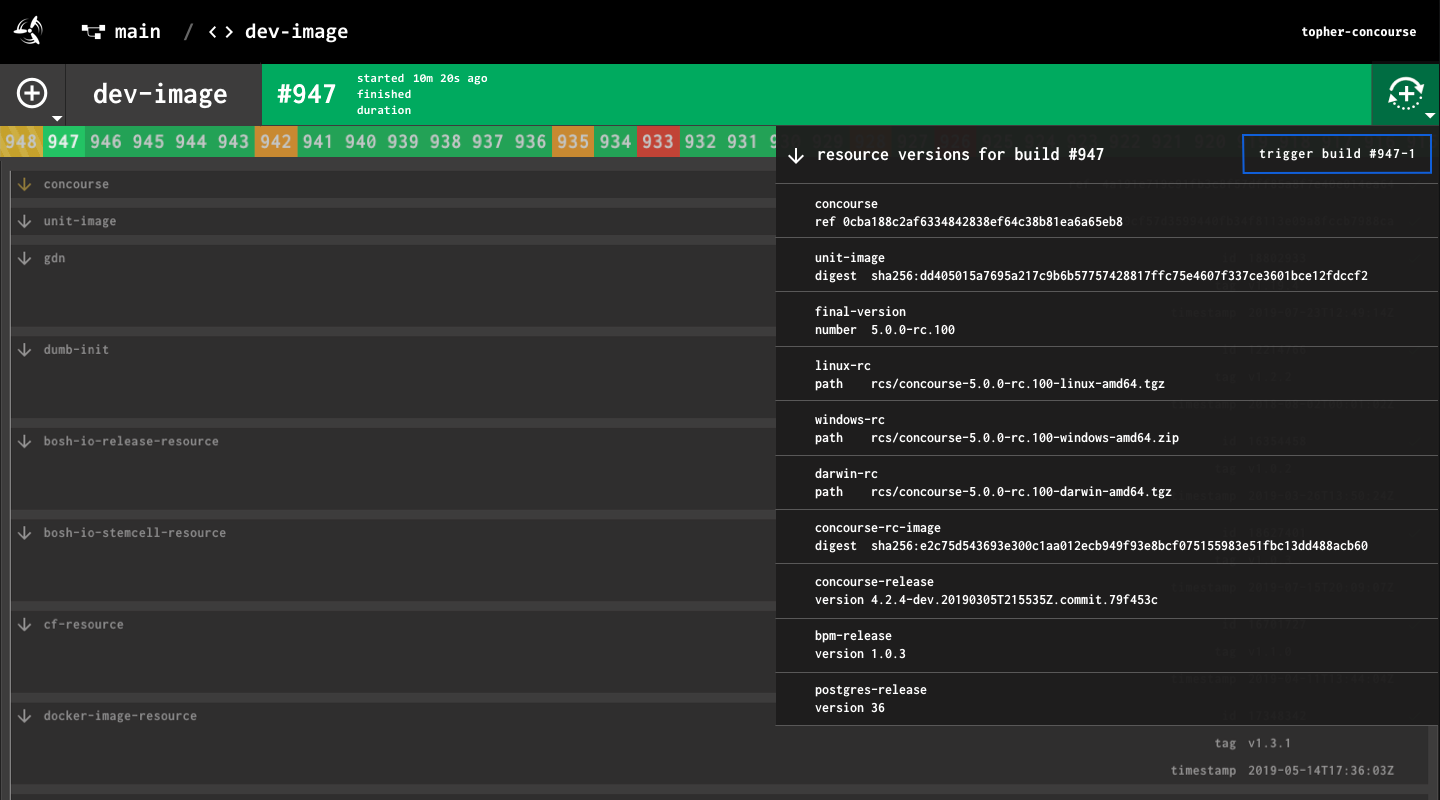
Task: Click the arrow icon beside unit-image resource
Action: click(23, 220)
